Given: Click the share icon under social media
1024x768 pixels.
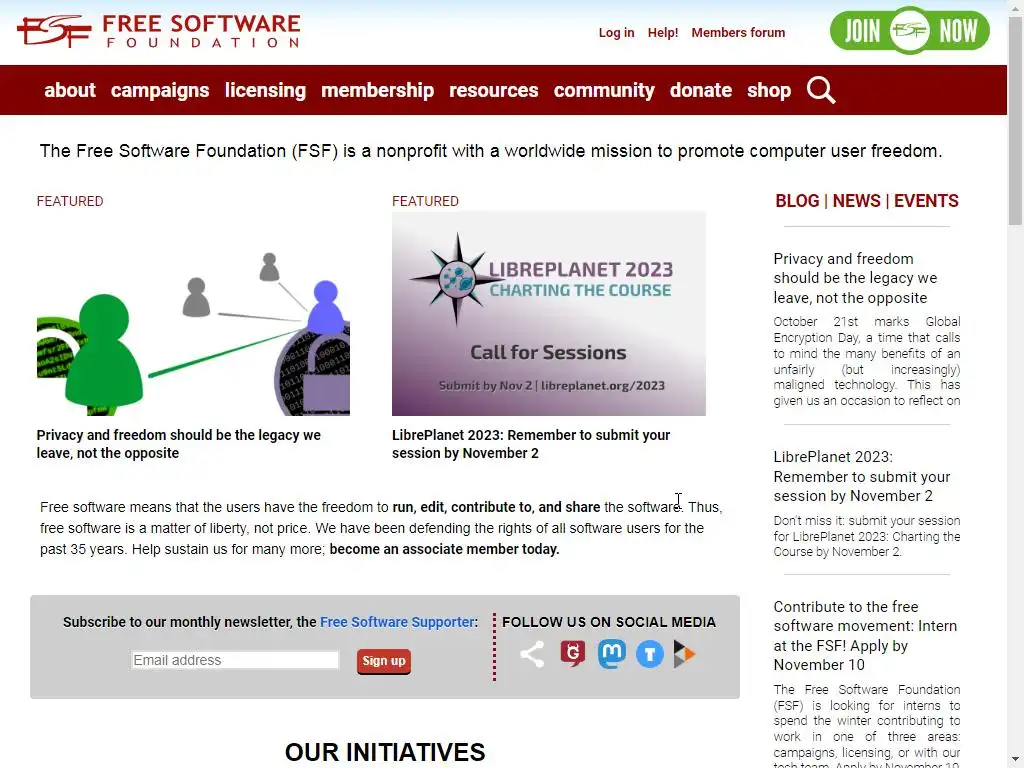Looking at the screenshot, I should (532, 654).
